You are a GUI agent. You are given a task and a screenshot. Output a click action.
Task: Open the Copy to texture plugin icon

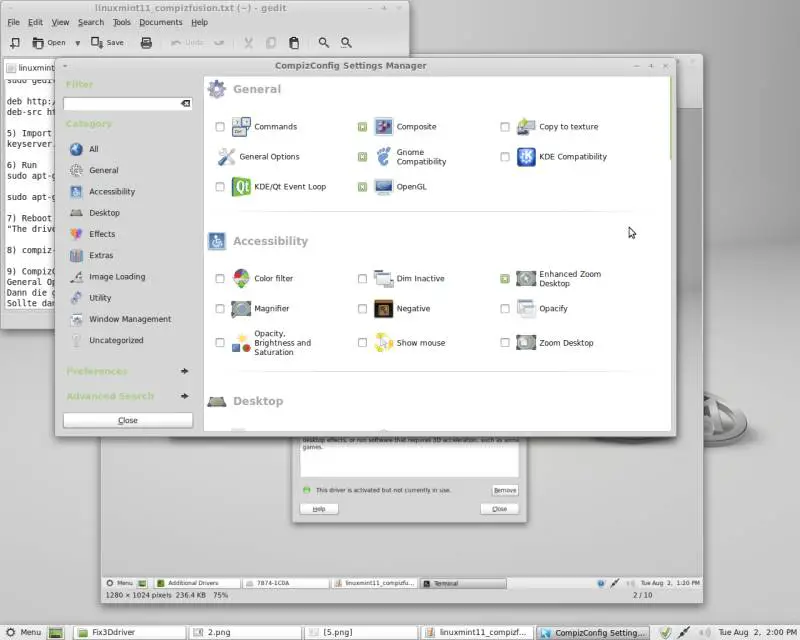[526, 127]
